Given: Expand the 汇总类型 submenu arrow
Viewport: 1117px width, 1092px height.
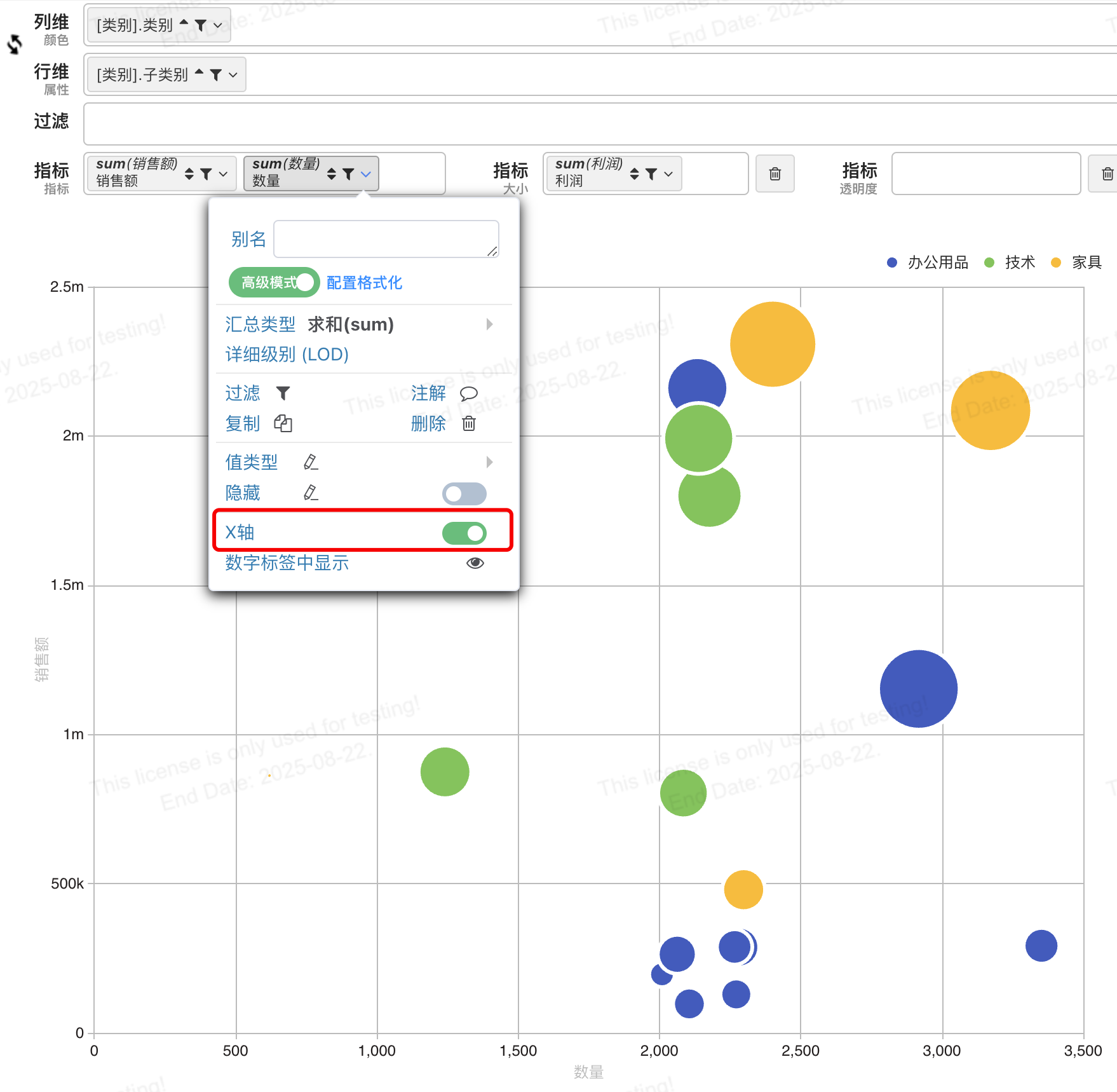Looking at the screenshot, I should coord(489,324).
